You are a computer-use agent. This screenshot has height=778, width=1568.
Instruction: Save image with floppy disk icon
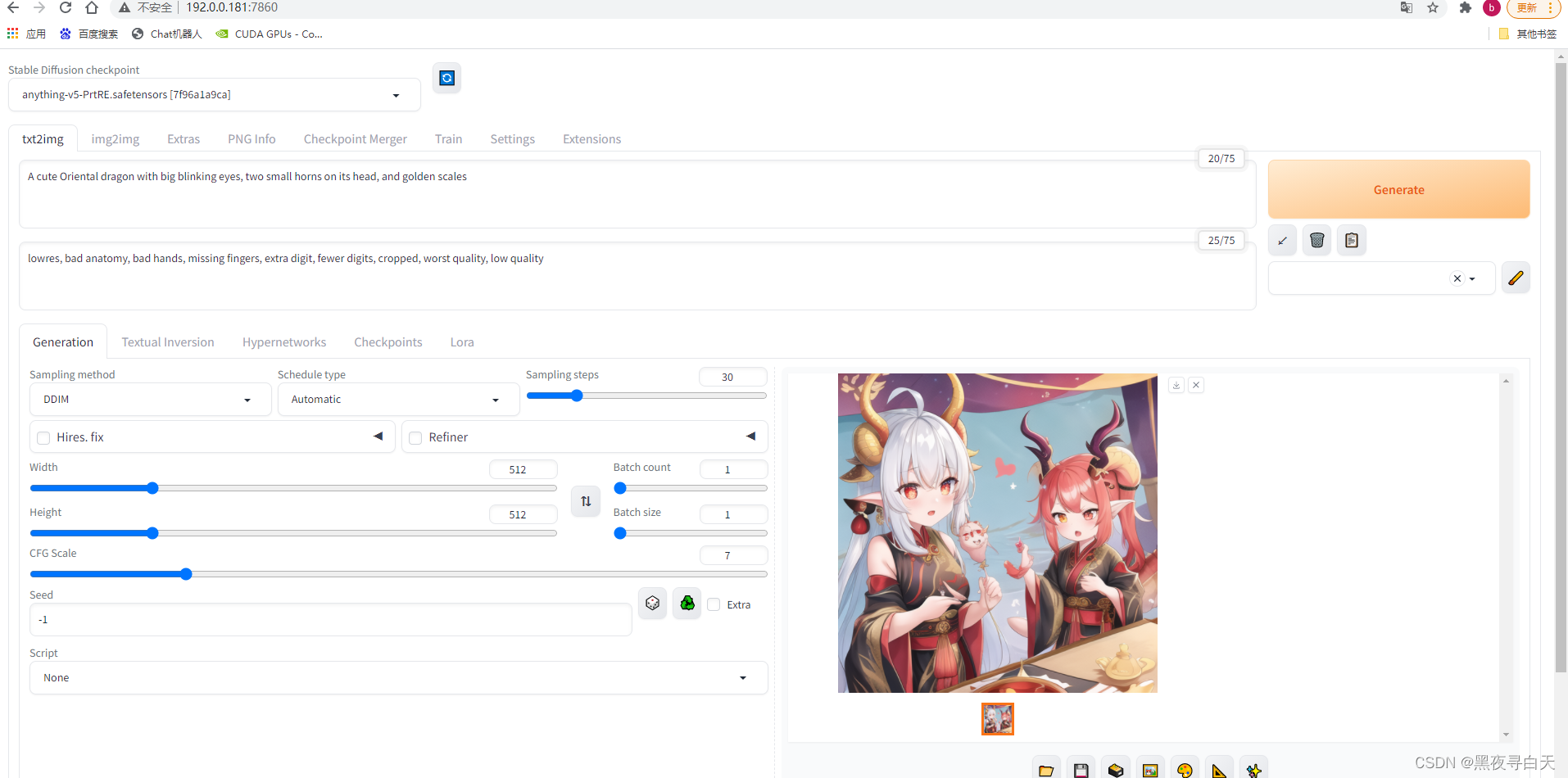(1081, 769)
